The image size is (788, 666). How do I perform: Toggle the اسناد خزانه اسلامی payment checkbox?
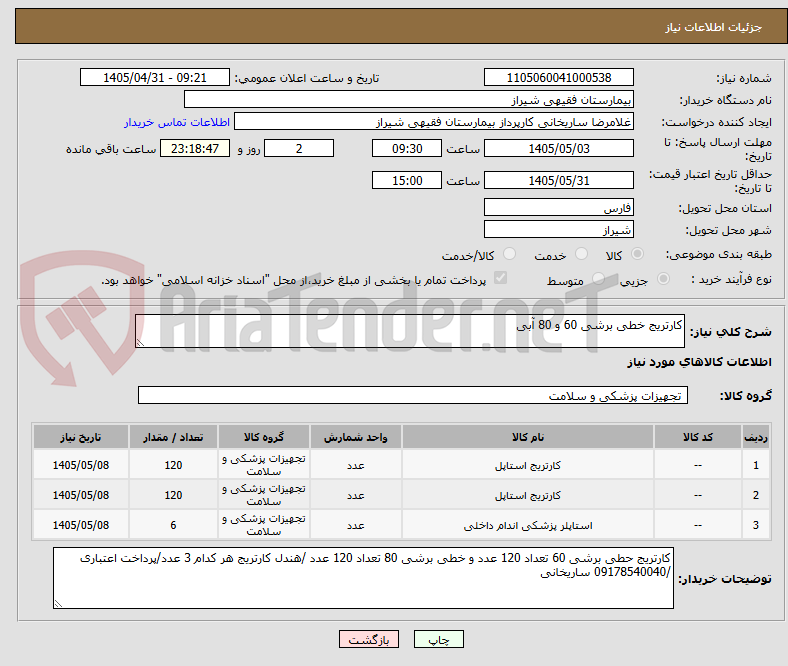[x=501, y=277]
